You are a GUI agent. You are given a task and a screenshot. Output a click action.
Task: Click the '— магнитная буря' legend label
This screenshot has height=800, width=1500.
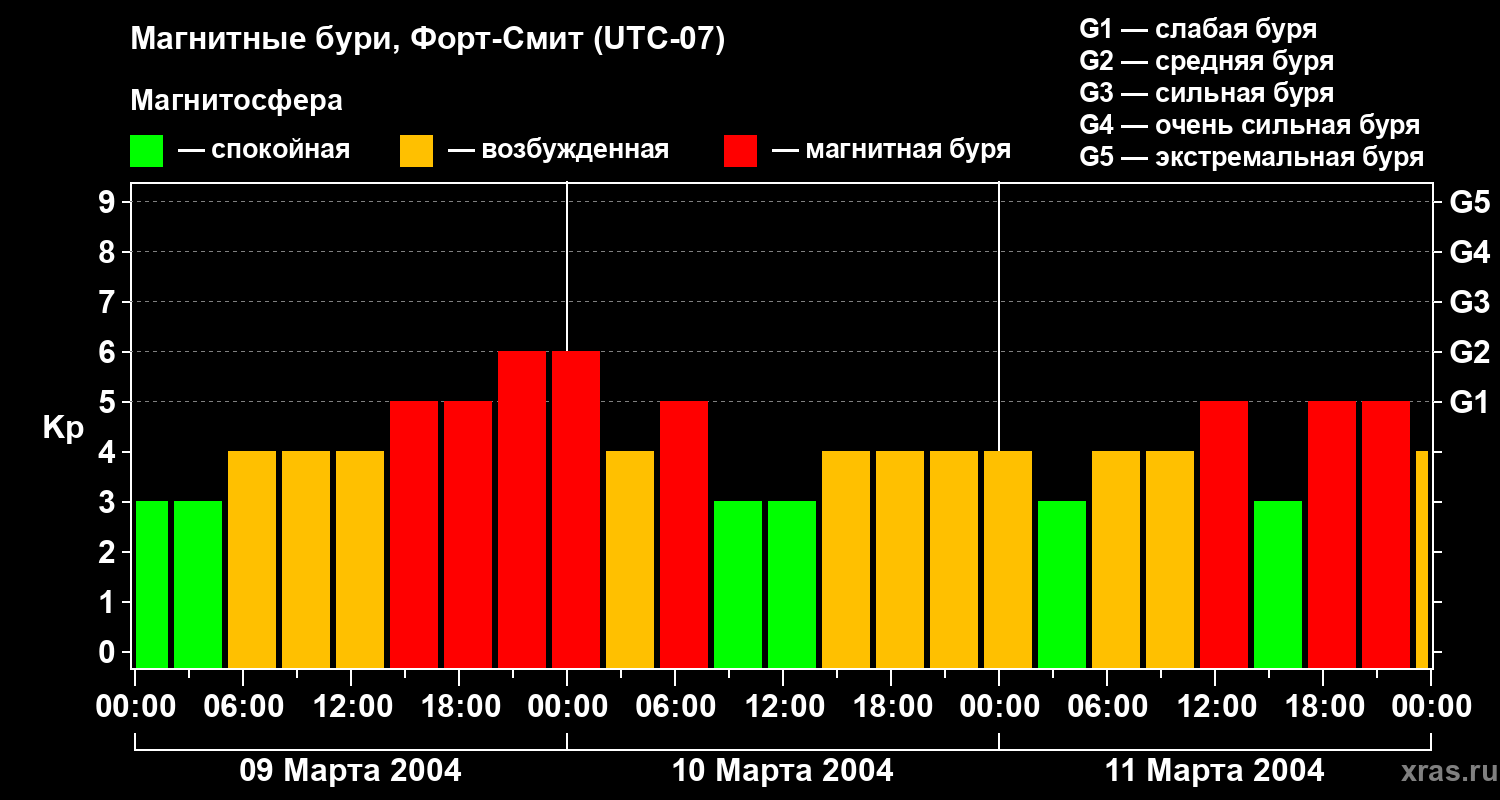(892, 150)
